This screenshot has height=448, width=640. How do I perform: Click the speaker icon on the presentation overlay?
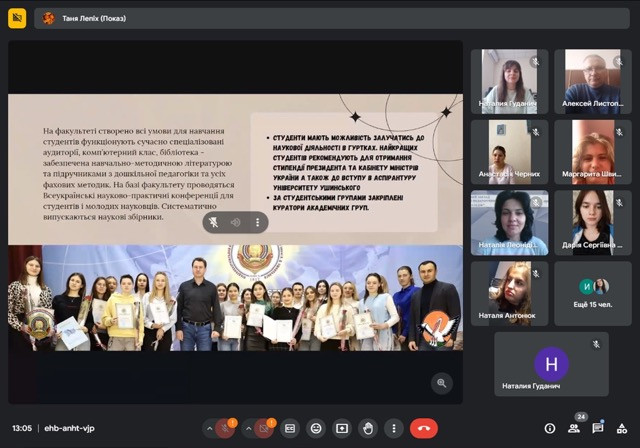coord(236,222)
